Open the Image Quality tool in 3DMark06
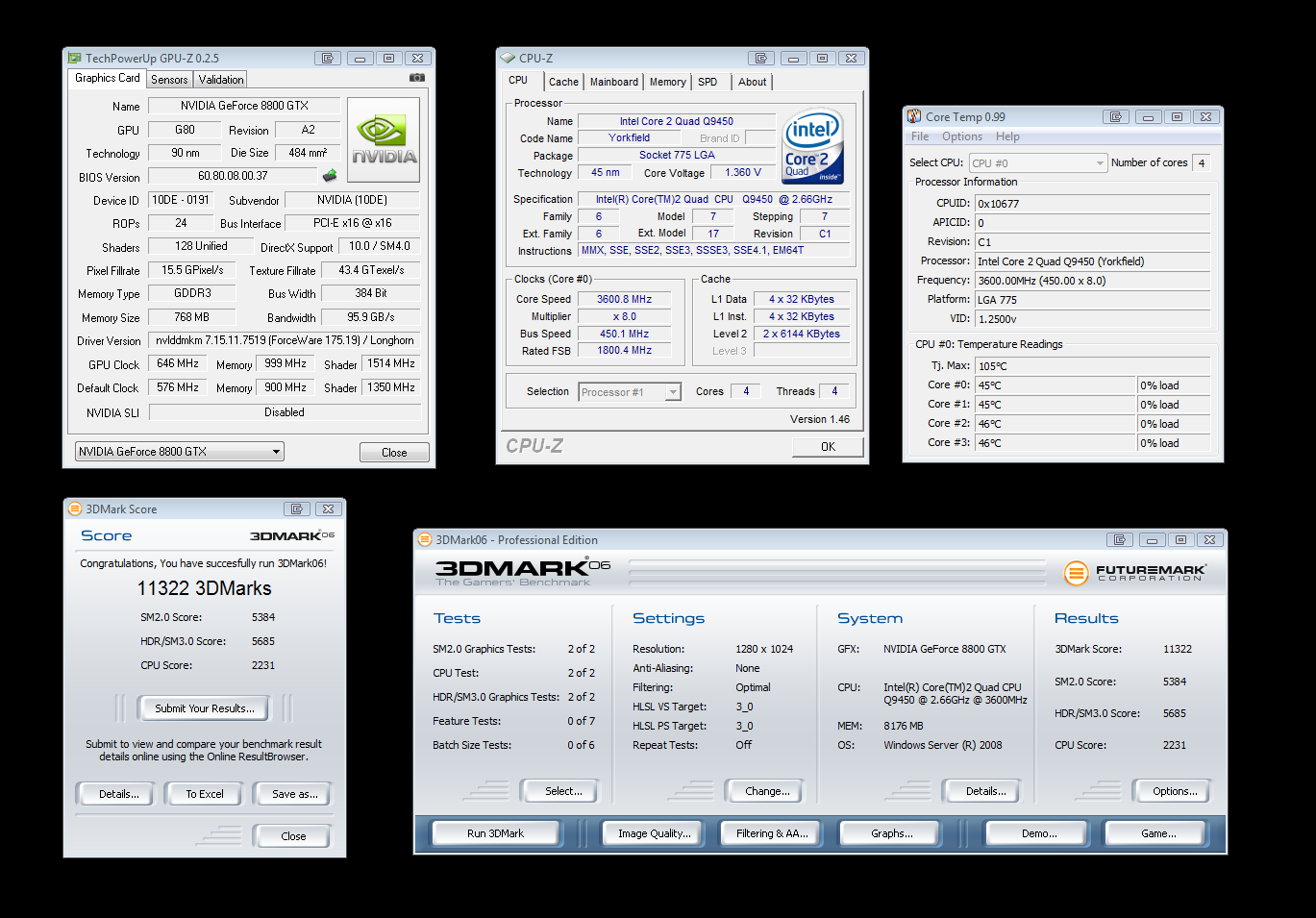The width and height of the screenshot is (1316, 918). pyautogui.click(x=655, y=833)
